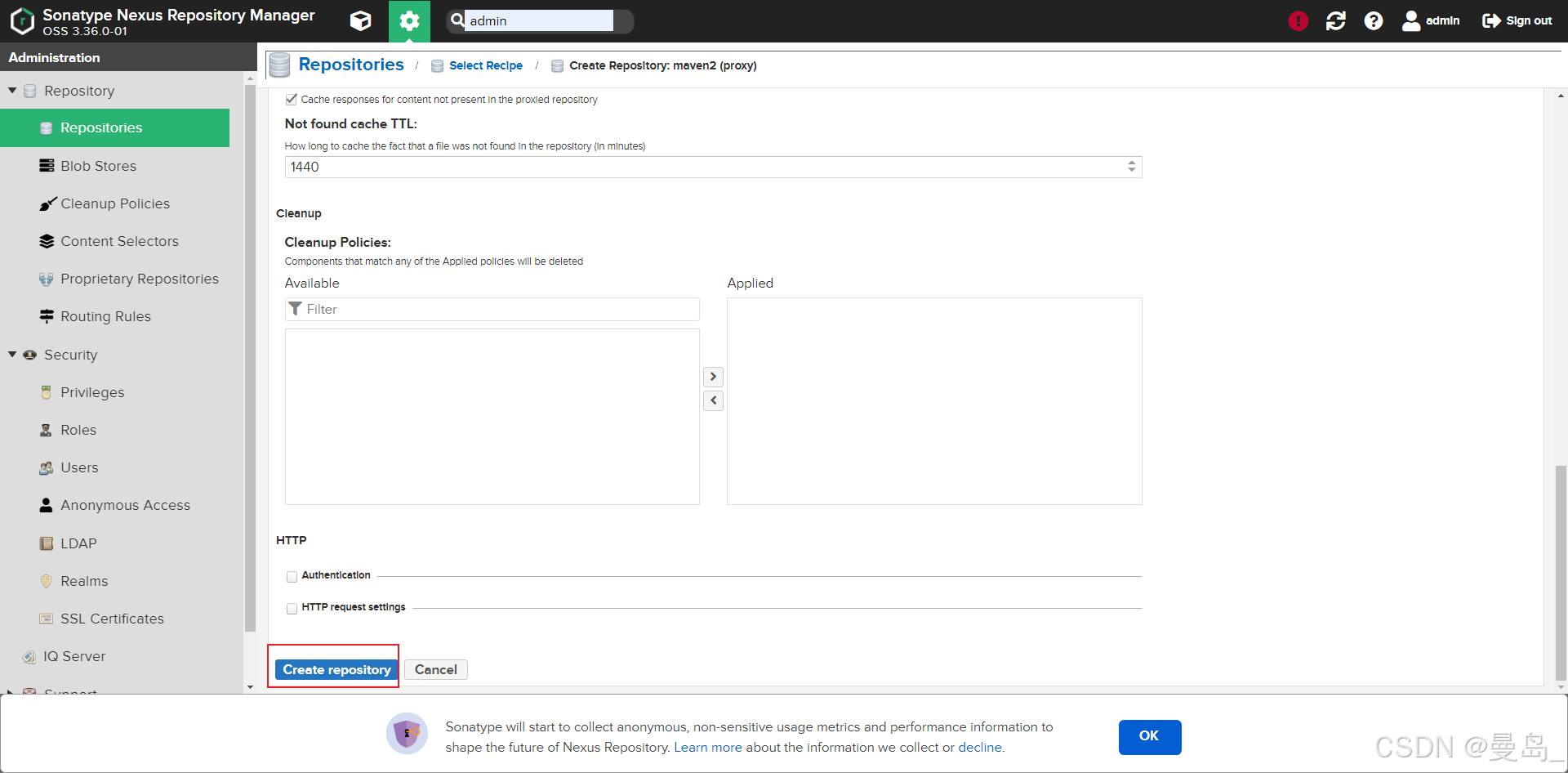Screen dimensions: 1568x773
Task: Click the Routing Rules signpost icon
Action: pos(47,316)
